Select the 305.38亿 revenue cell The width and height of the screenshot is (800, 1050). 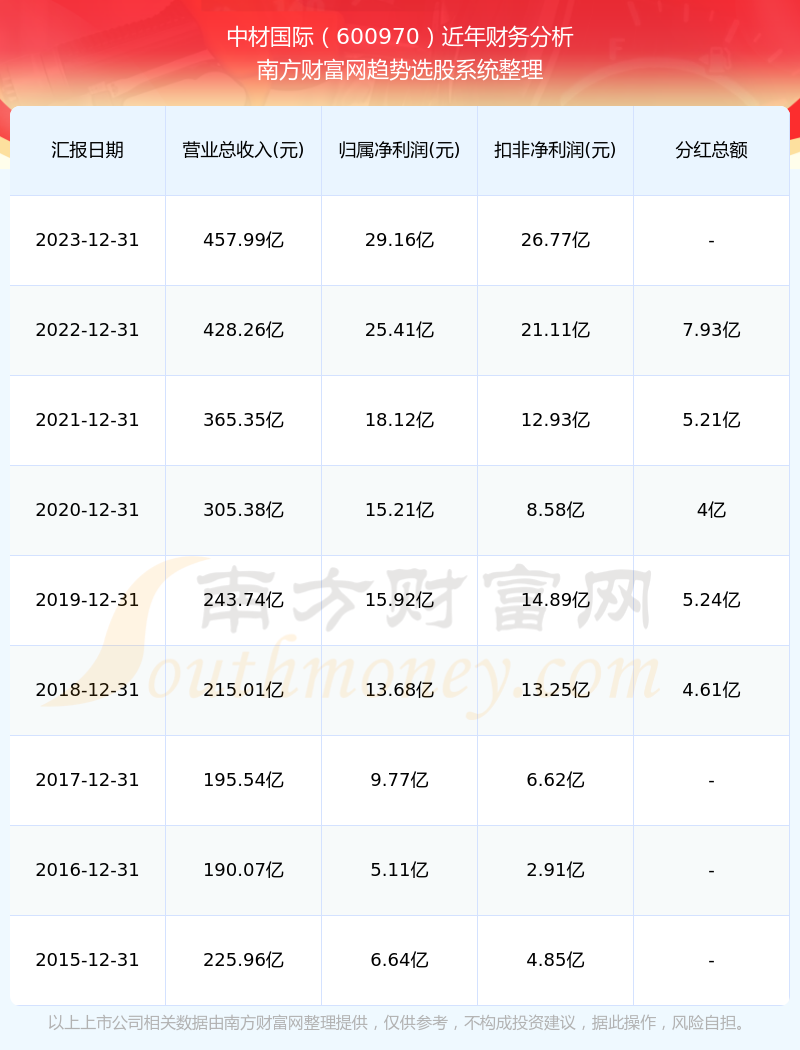(244, 510)
